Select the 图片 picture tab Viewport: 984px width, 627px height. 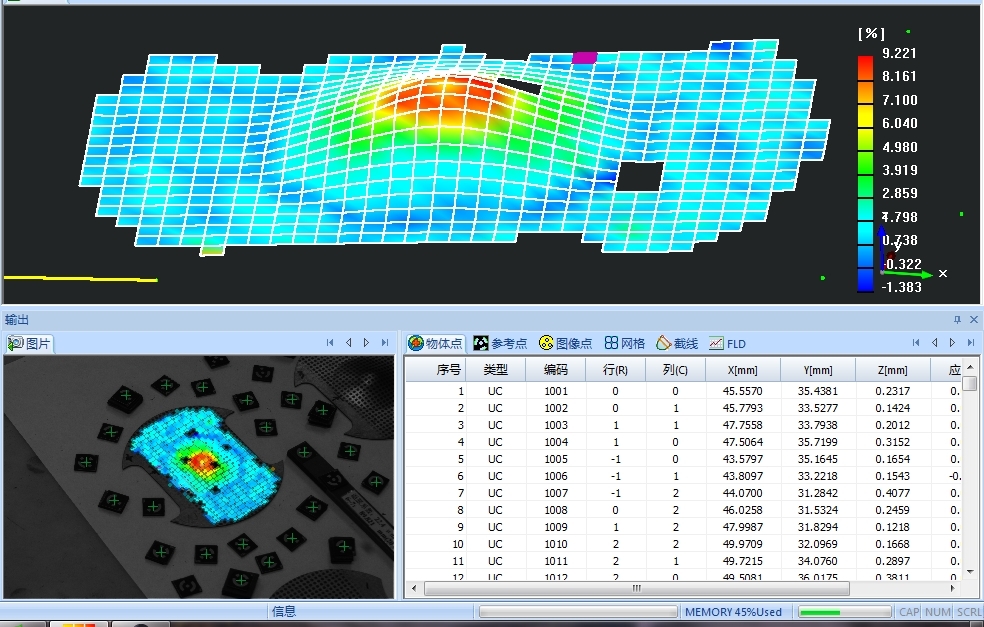30,343
